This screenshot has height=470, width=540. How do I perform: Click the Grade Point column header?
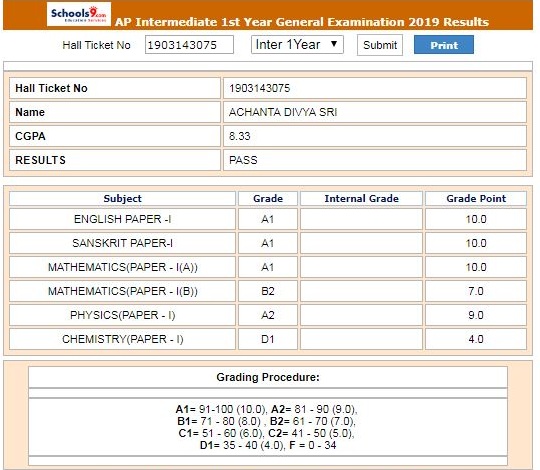tap(476, 199)
